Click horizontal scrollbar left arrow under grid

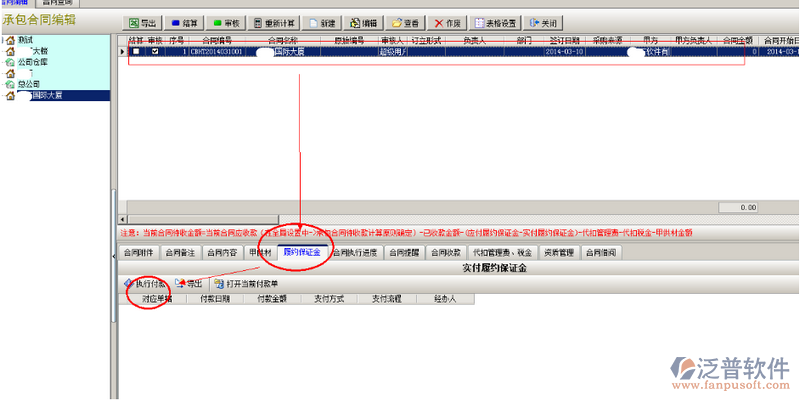click(122, 219)
